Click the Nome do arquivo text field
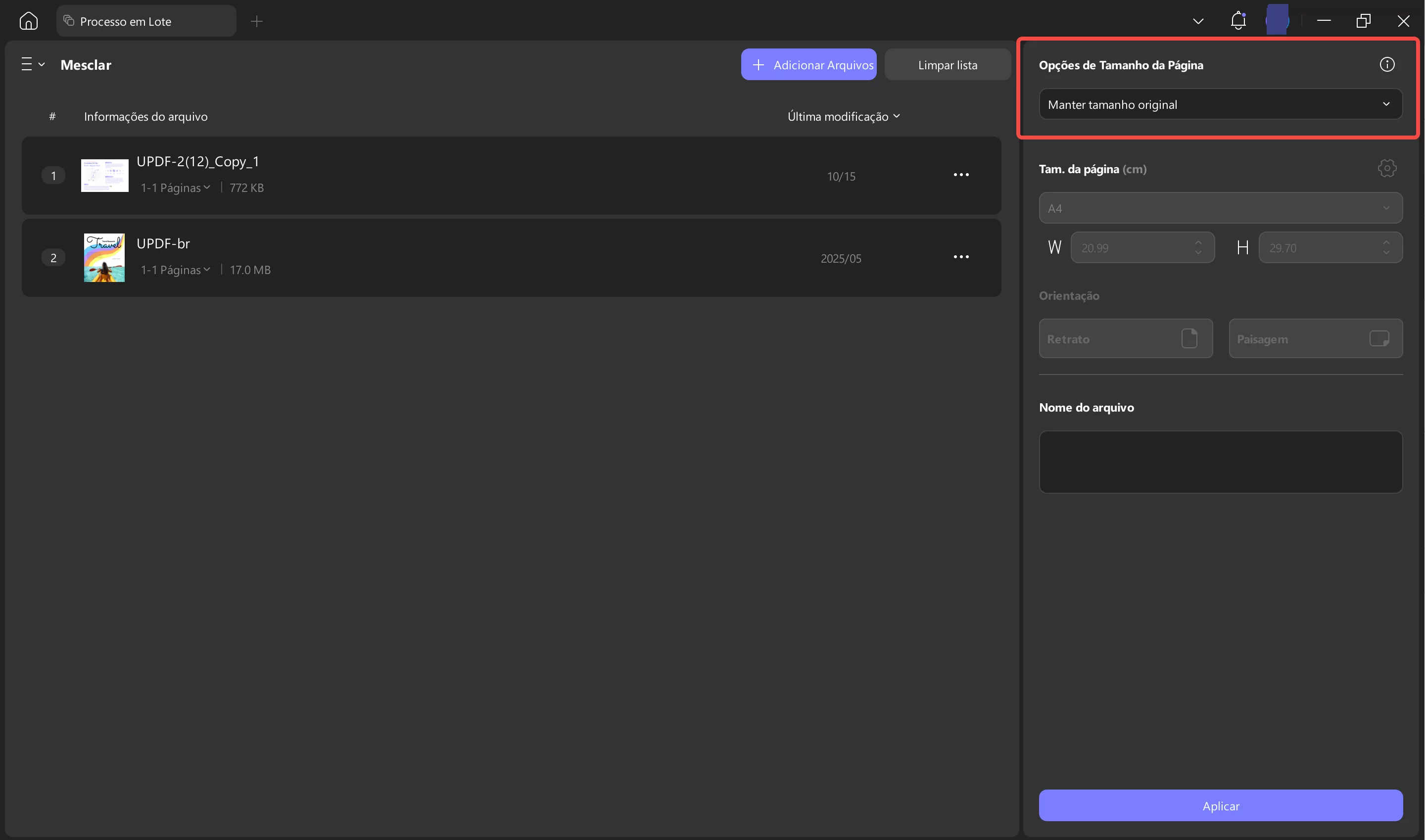Screen dimensions: 1425x840 coord(1220,462)
